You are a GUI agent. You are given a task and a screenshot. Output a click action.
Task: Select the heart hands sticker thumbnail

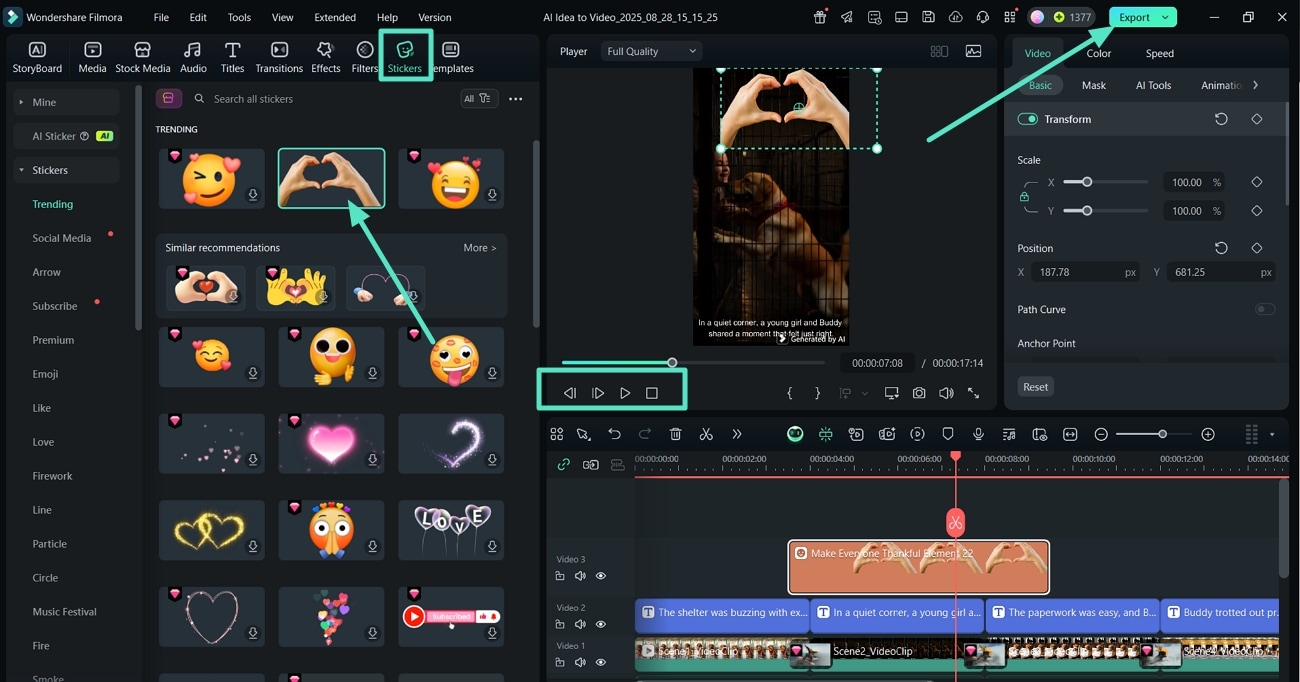pyautogui.click(x=331, y=178)
